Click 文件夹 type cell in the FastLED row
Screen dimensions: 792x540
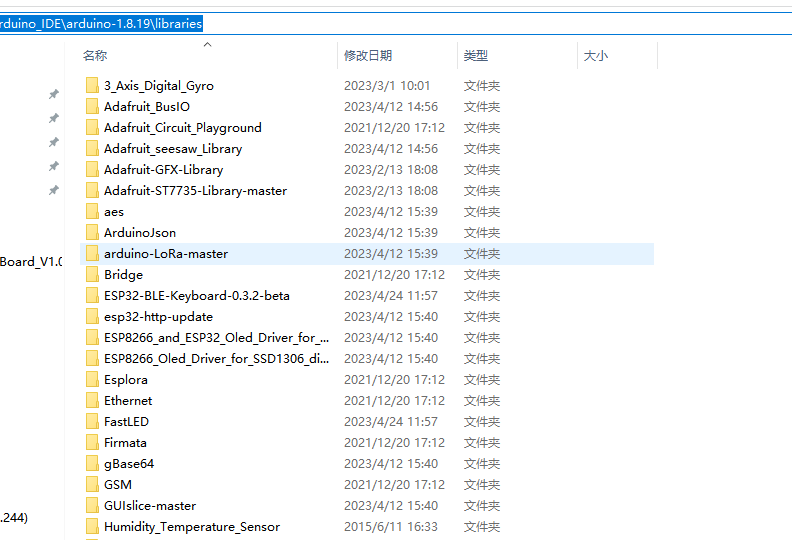point(482,422)
